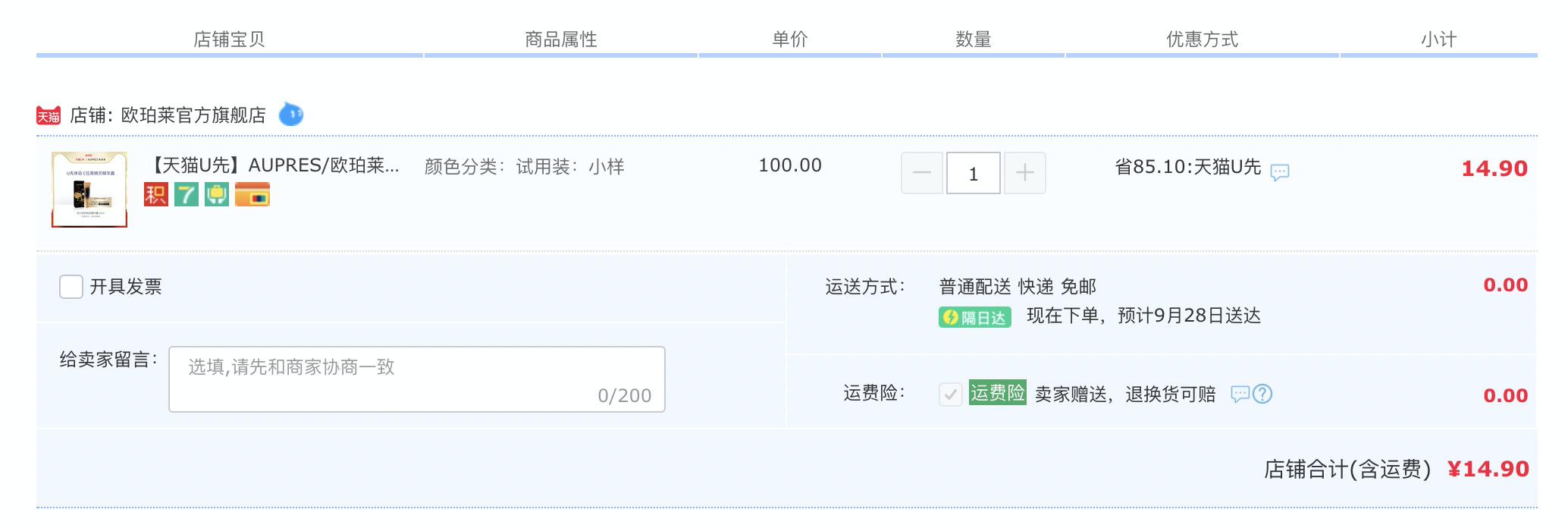Screen dimensions: 1568x528
Task: Click the 店铺合计(含运费) label
Action: (1347, 470)
